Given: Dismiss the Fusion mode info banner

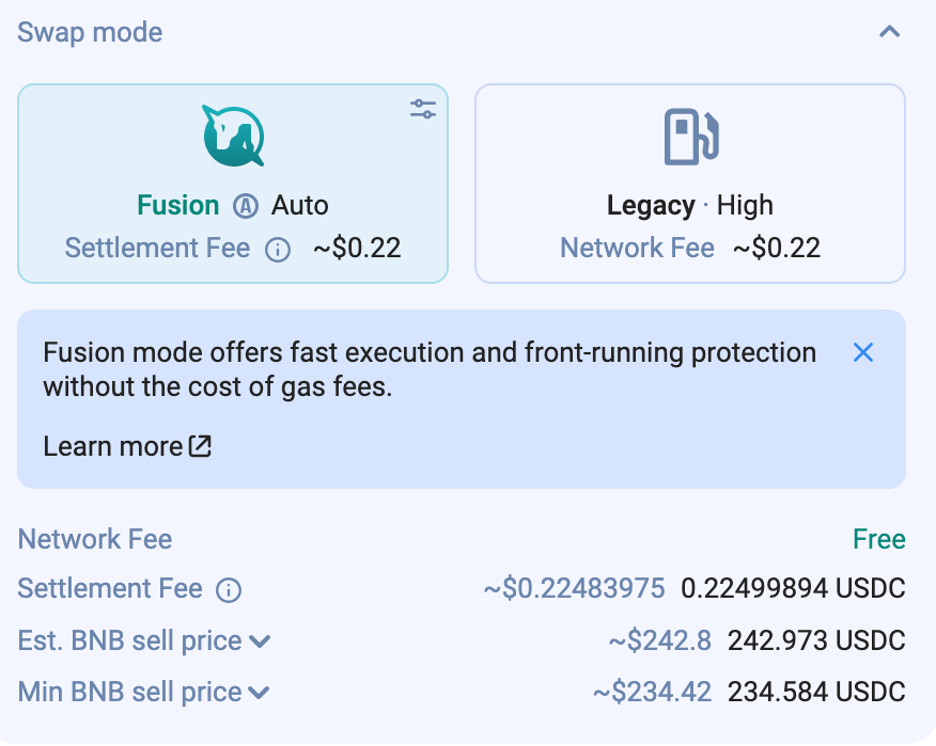Looking at the screenshot, I should [863, 352].
